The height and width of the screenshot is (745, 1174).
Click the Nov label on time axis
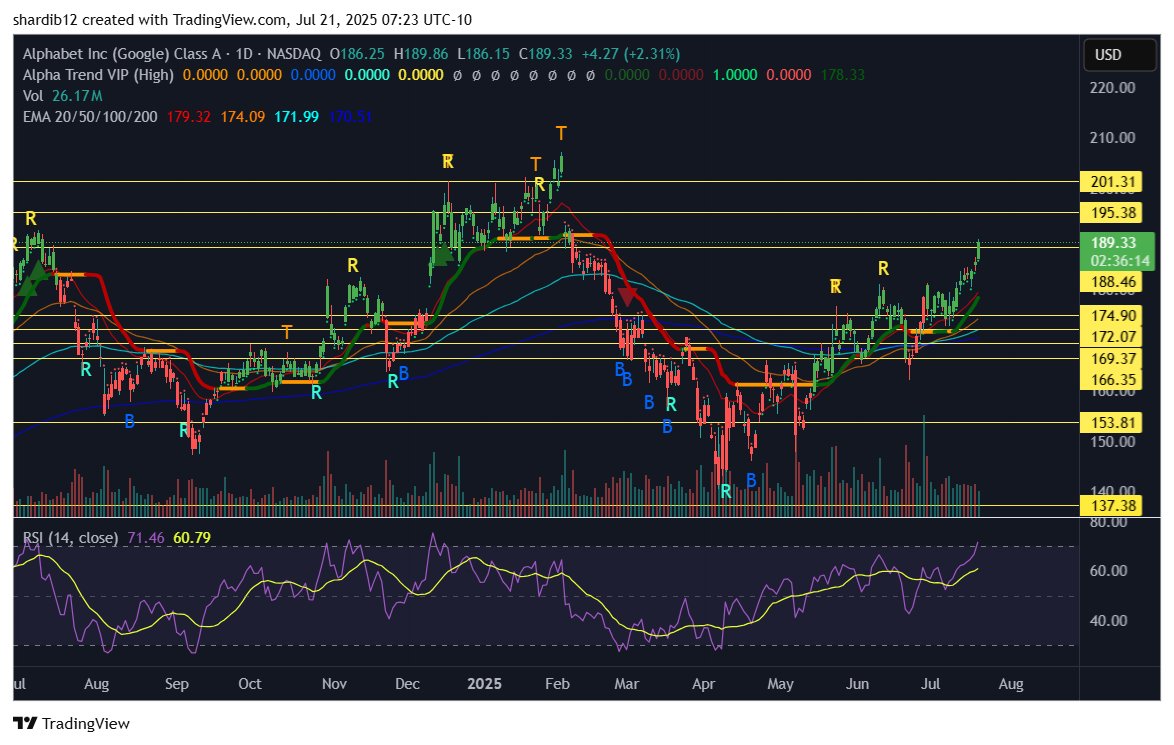[x=334, y=684]
